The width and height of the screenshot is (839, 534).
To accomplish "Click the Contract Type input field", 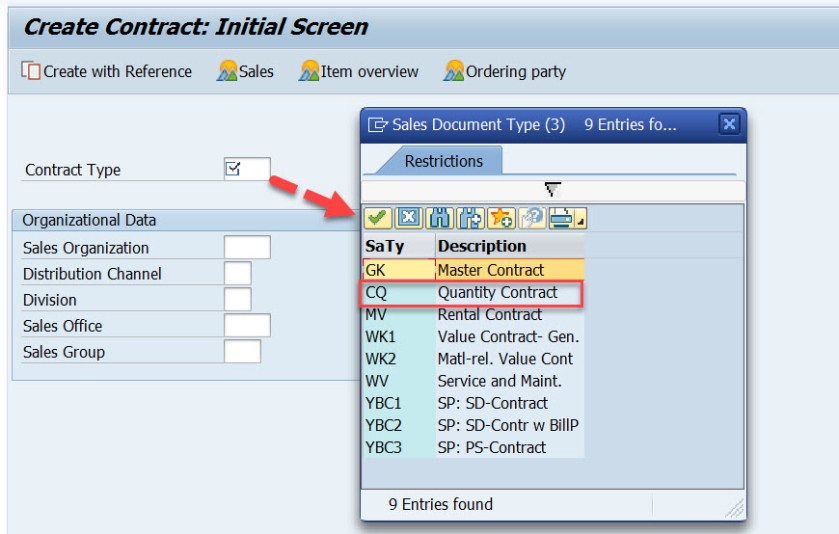I will coord(247,169).
